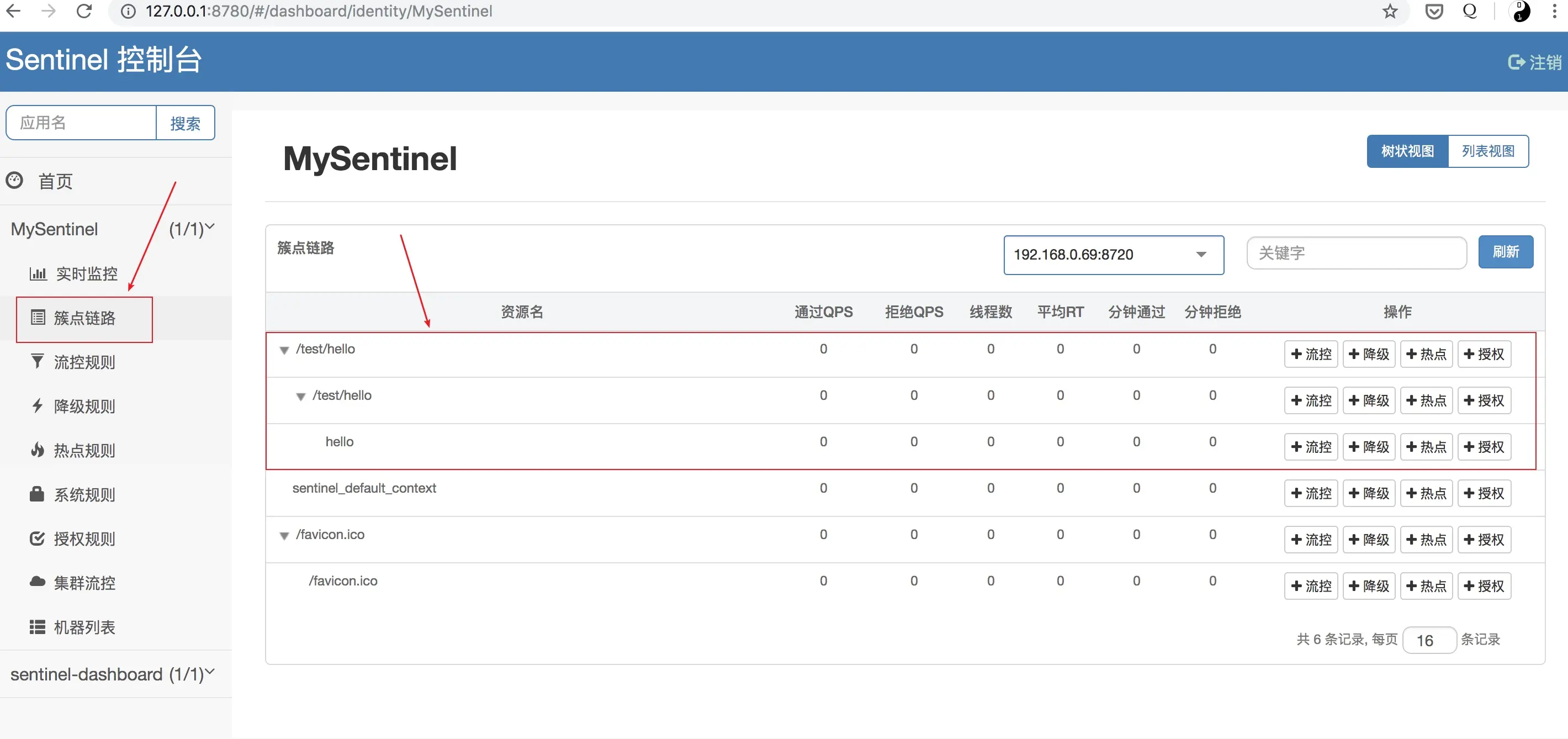Add 流控 rule for top /test/hello row
1568x739 pixels.
coord(1311,353)
